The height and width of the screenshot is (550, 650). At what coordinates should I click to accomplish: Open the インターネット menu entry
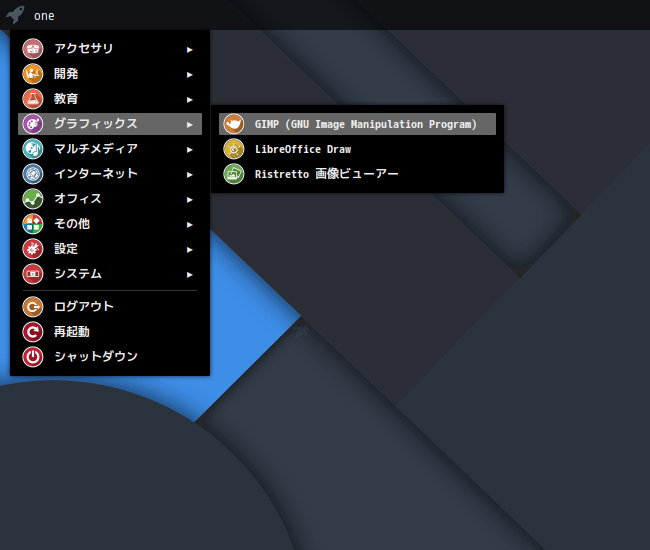[x=110, y=174]
